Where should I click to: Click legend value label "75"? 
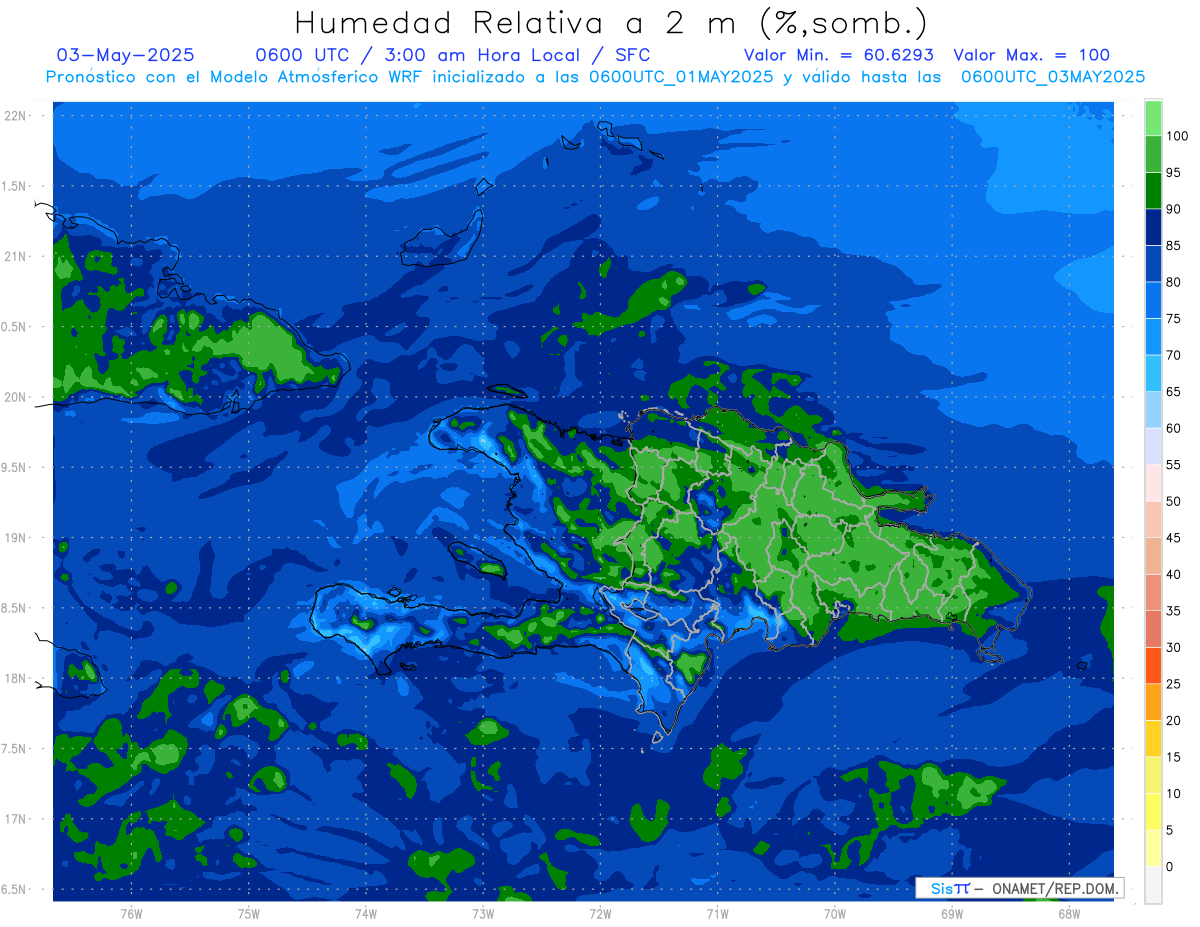pyautogui.click(x=1173, y=318)
